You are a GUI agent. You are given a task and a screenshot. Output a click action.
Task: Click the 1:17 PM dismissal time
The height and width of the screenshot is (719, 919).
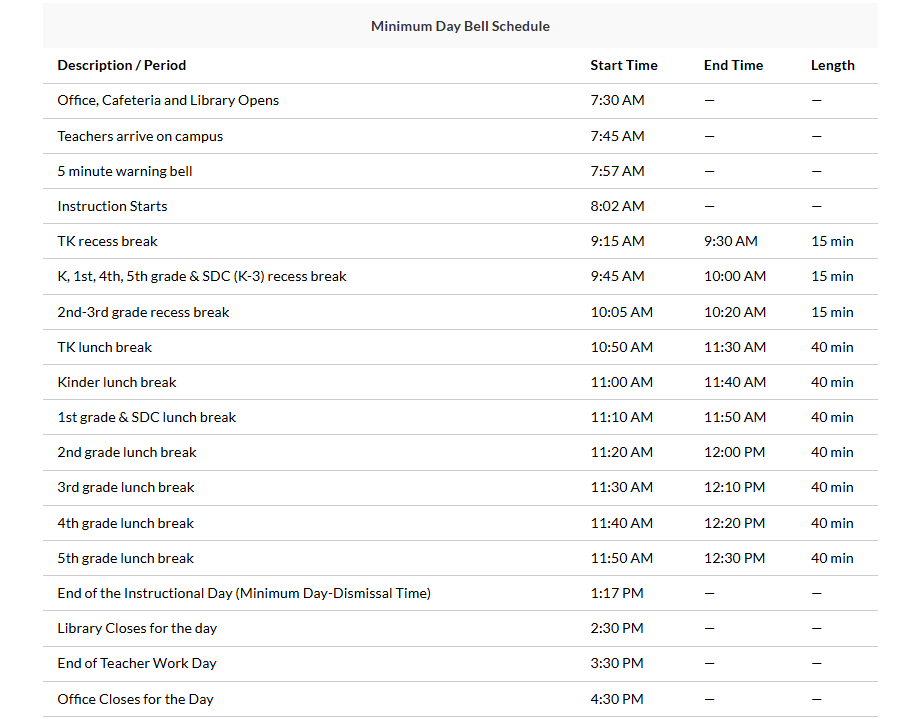(x=617, y=593)
